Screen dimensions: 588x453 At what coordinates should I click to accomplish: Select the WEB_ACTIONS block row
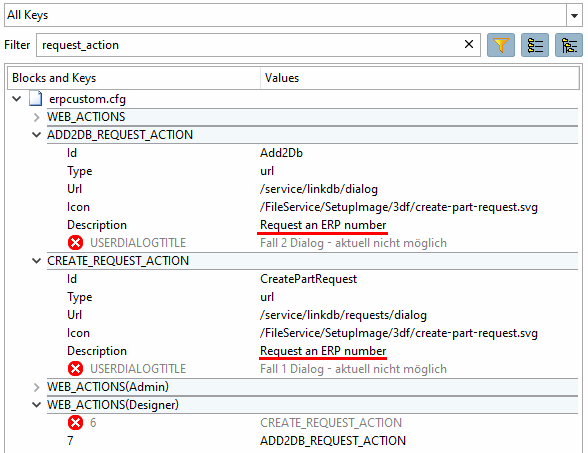click(312, 117)
